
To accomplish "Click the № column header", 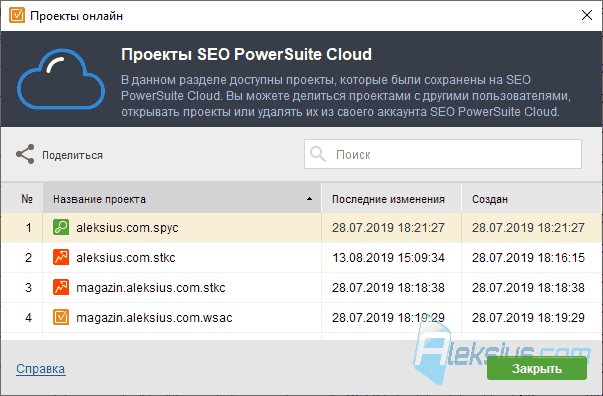I will 22,199.
